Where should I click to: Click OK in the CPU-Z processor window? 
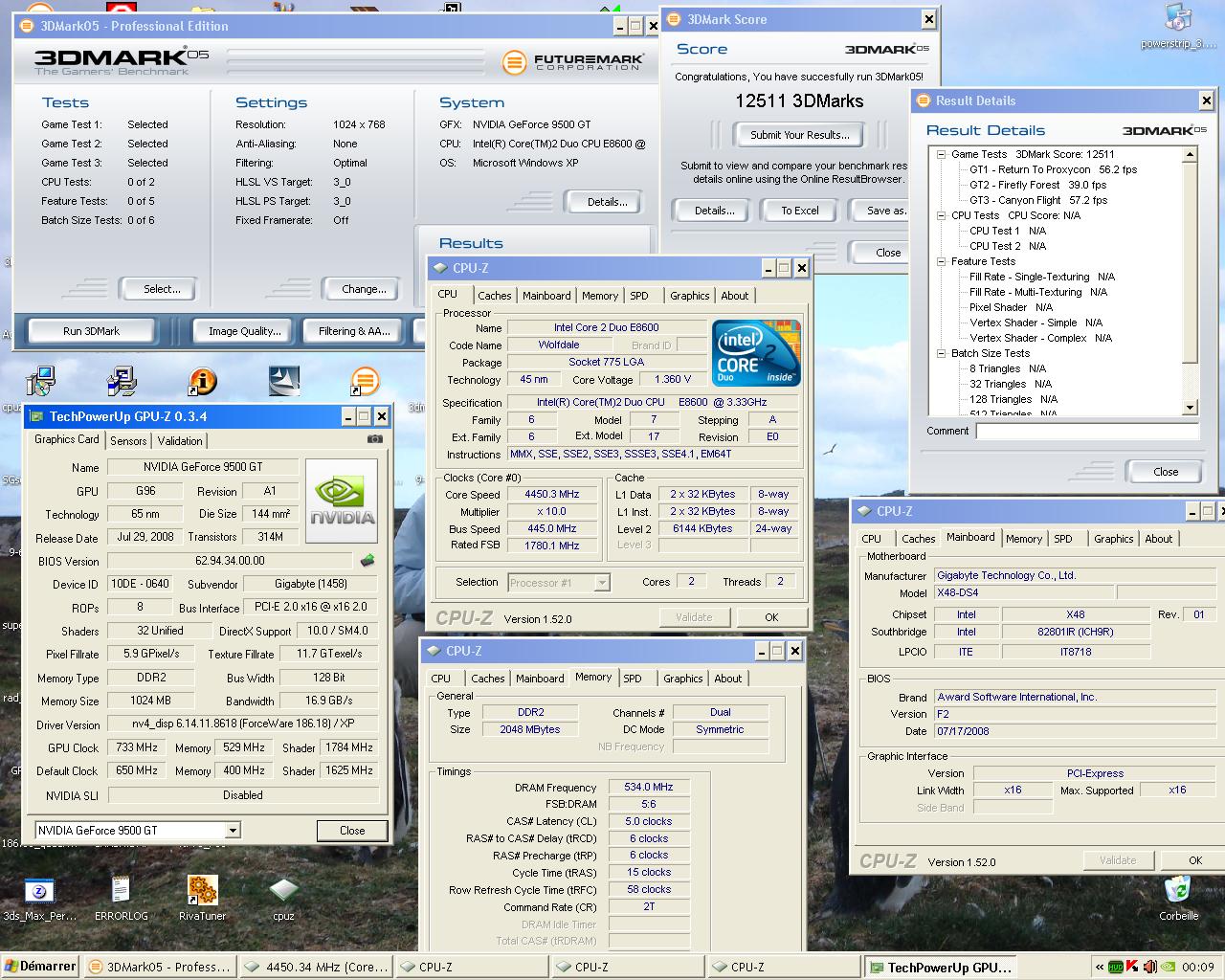click(x=771, y=617)
